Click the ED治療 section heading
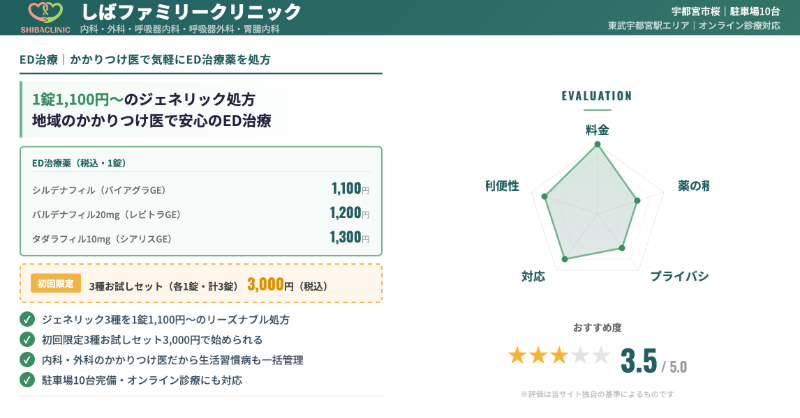 coord(144,60)
